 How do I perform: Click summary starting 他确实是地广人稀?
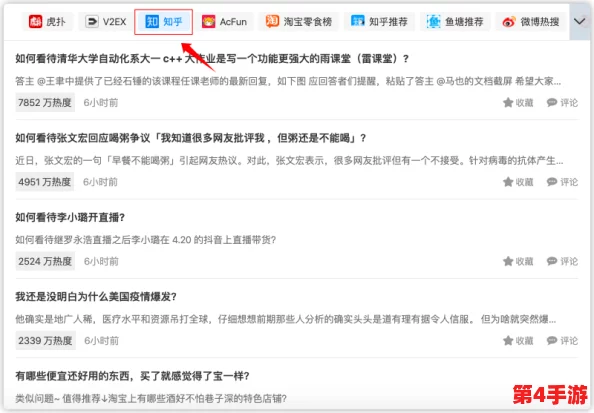[286, 319]
